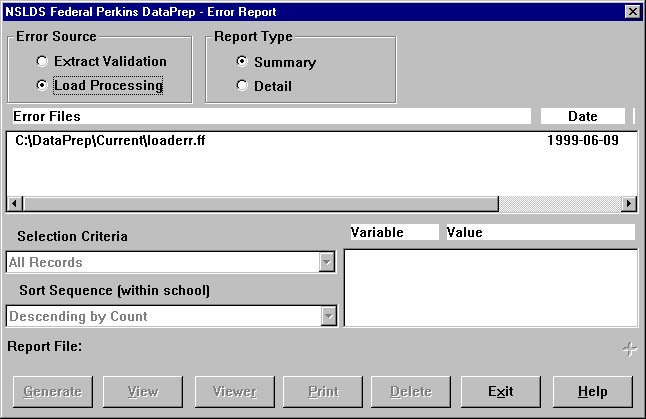Image resolution: width=646 pixels, height=419 pixels.
Task: Open the Viewer button
Action: coord(235,391)
